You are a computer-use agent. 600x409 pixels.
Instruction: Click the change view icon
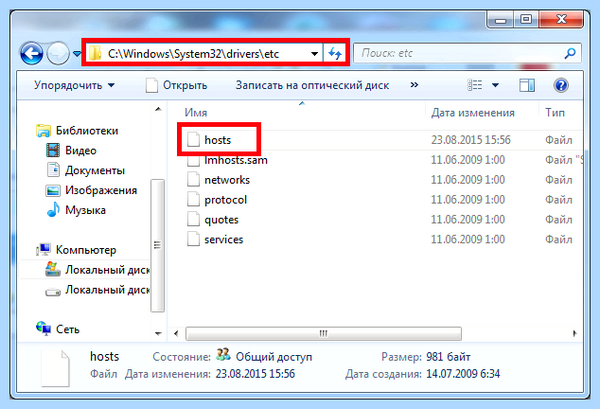pyautogui.click(x=475, y=85)
